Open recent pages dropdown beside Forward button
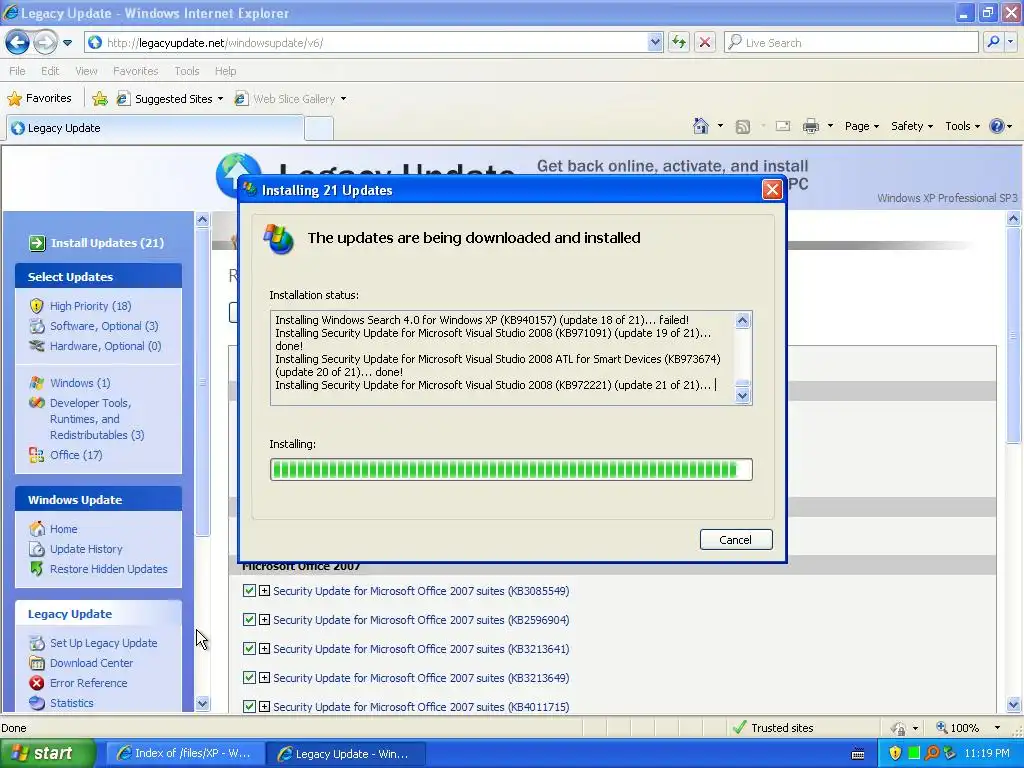Screen dimensions: 1024x768 [x=67, y=43]
